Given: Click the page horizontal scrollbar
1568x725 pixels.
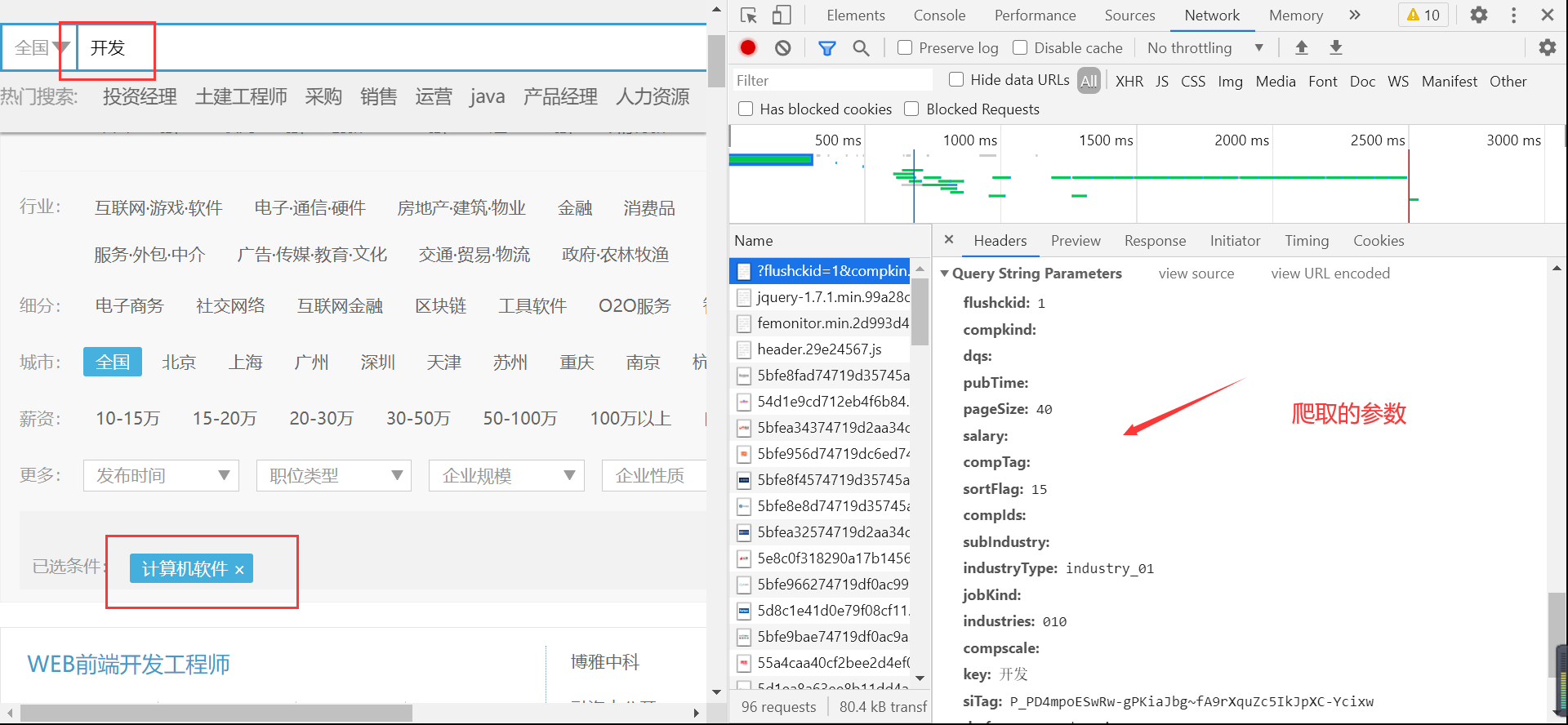Looking at the screenshot, I should [216, 713].
